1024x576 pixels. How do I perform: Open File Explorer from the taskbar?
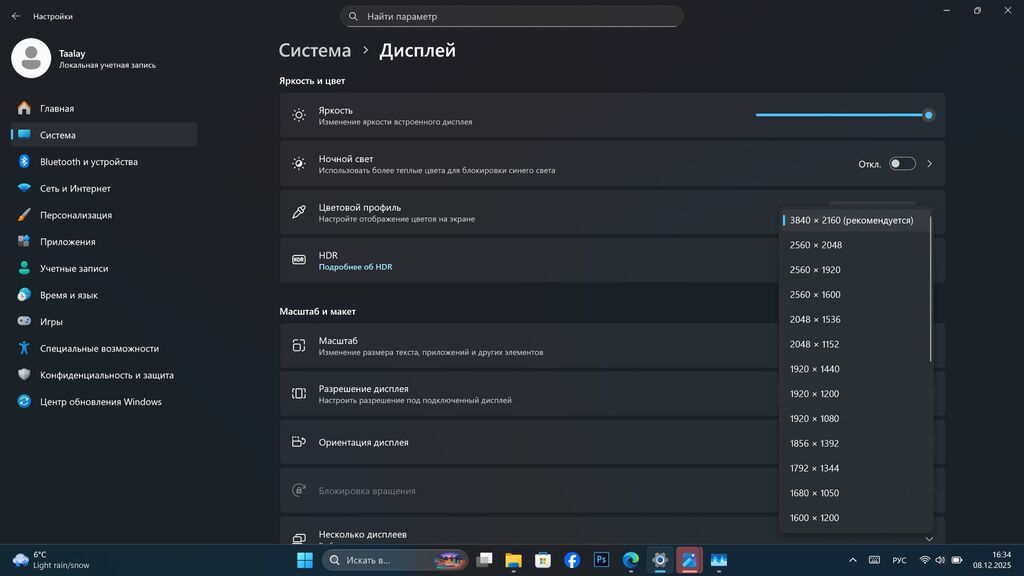click(x=513, y=560)
